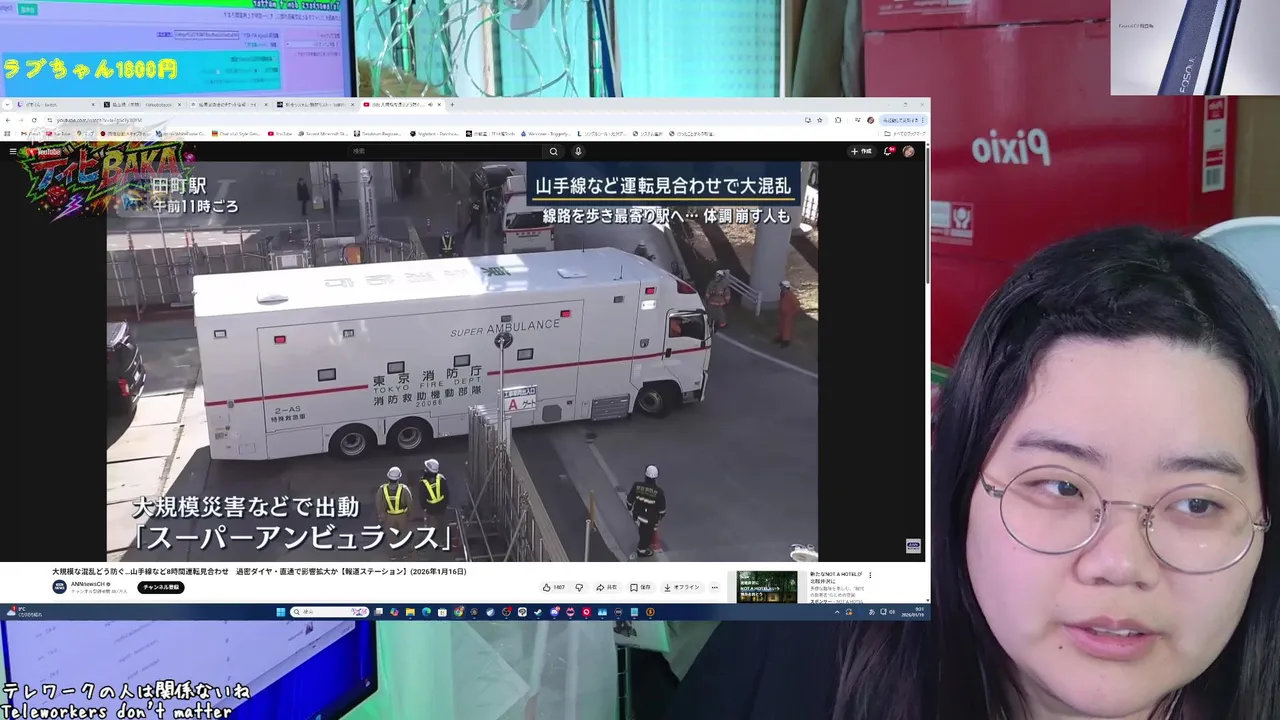1280x720 pixels.
Task: Open YouTube notifications bell
Action: 888,151
